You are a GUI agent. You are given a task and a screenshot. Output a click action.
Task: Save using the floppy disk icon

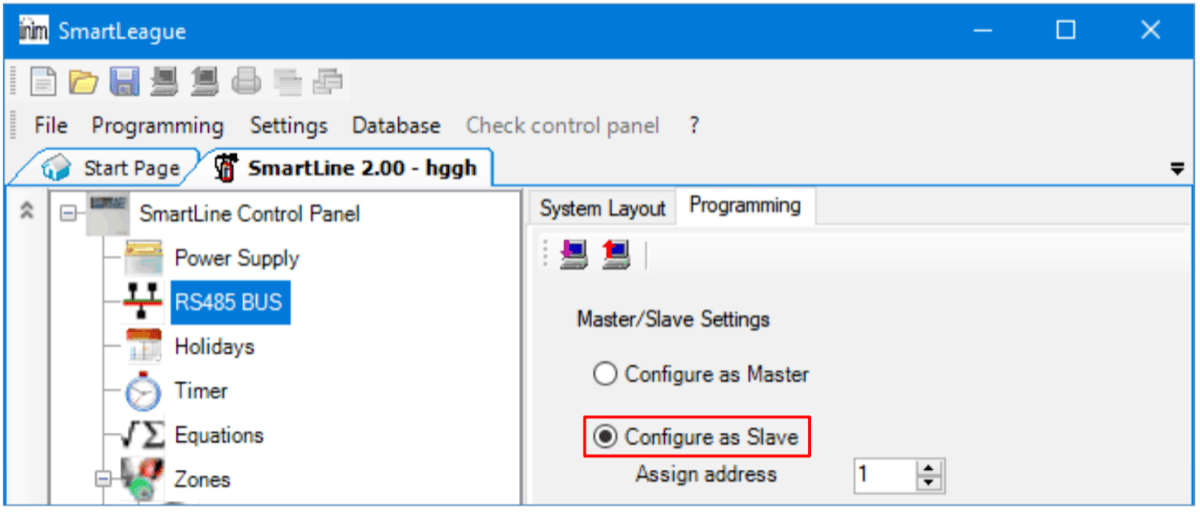[x=124, y=81]
